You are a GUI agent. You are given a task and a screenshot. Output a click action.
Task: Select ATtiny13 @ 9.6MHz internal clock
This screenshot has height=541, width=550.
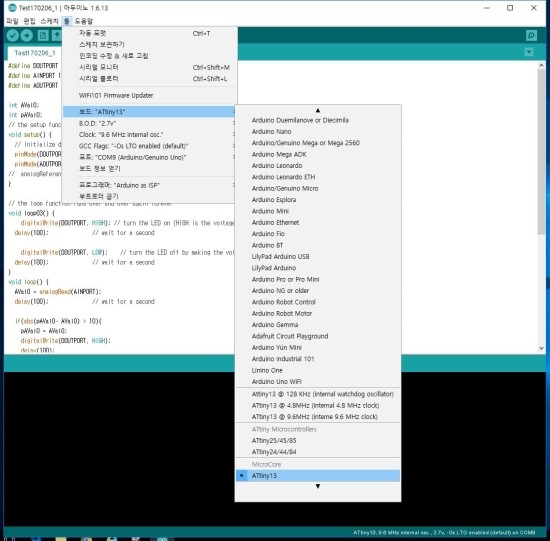tap(318, 417)
